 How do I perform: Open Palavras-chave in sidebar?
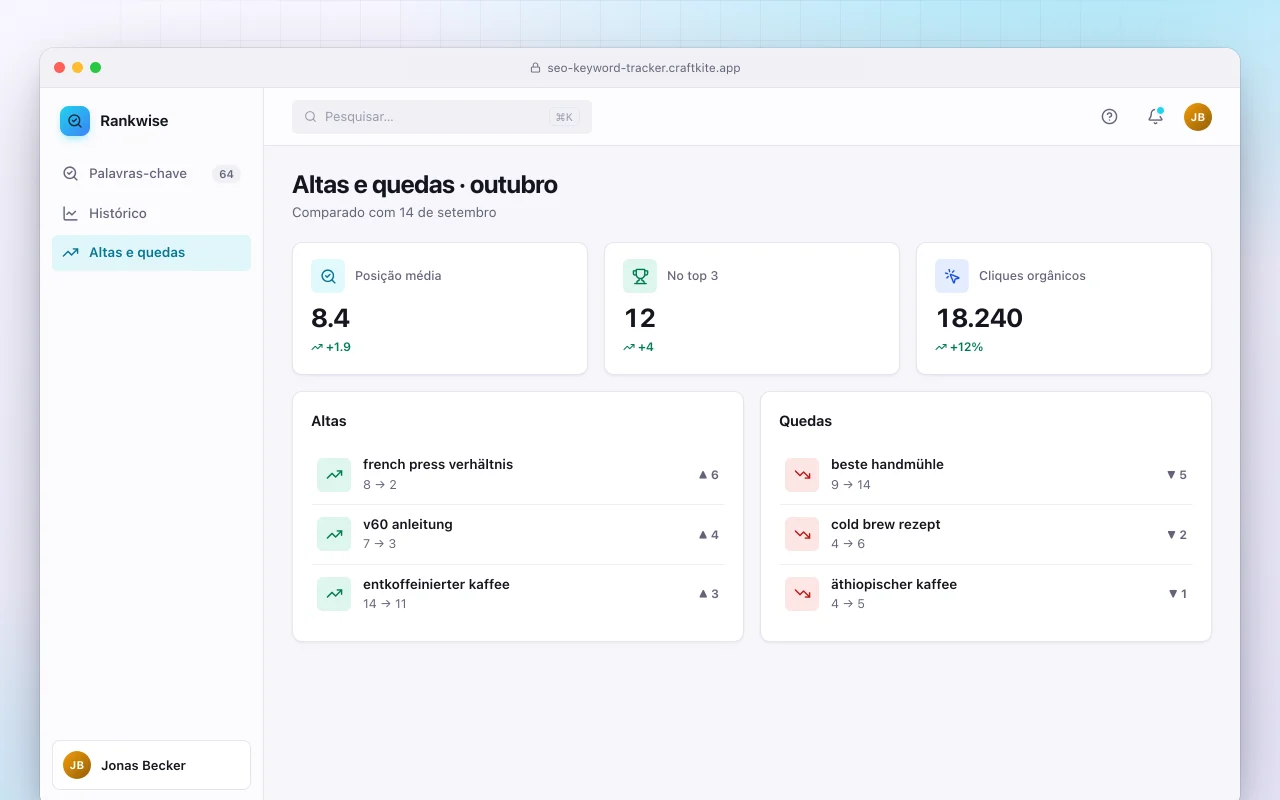[x=151, y=174]
